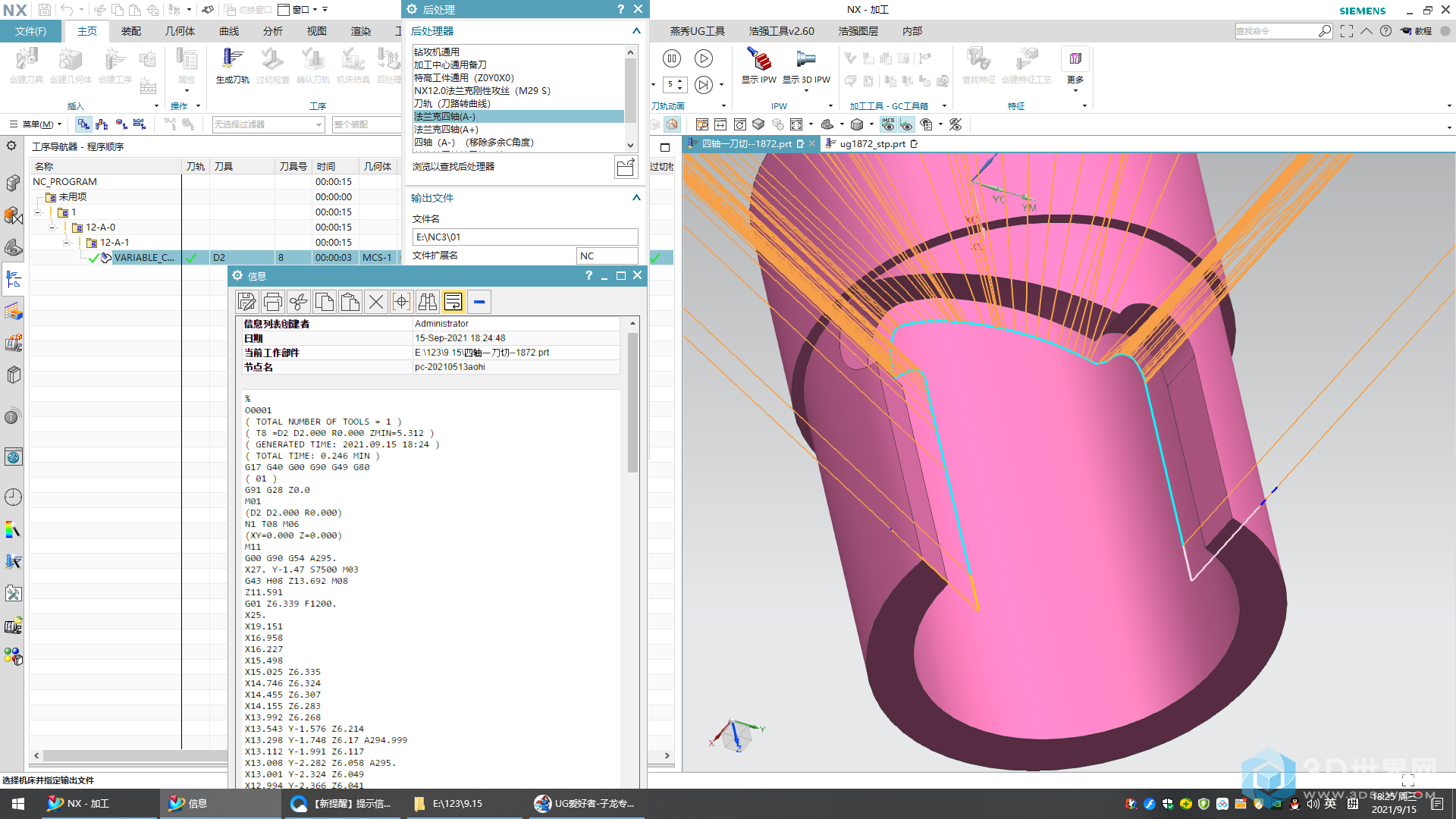Open the history clock sidebar icon
The image size is (1456, 819).
[x=13, y=497]
